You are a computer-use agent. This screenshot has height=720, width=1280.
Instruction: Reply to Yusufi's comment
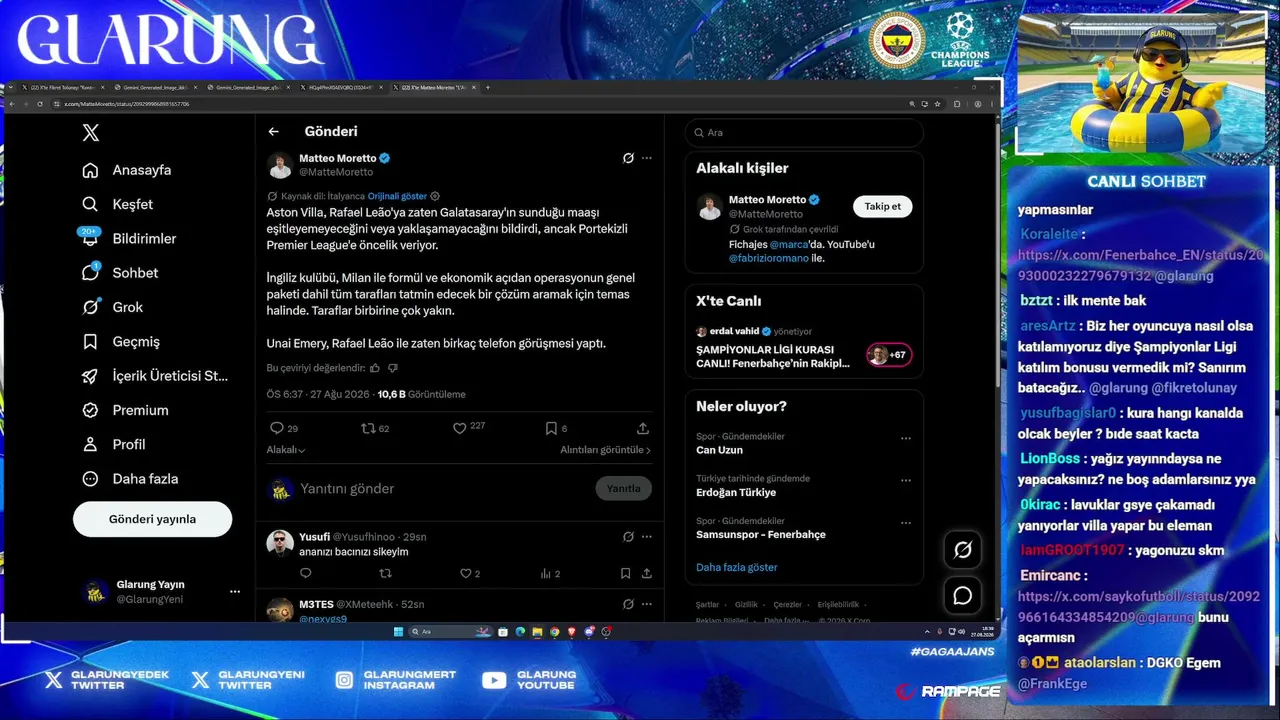pos(306,573)
